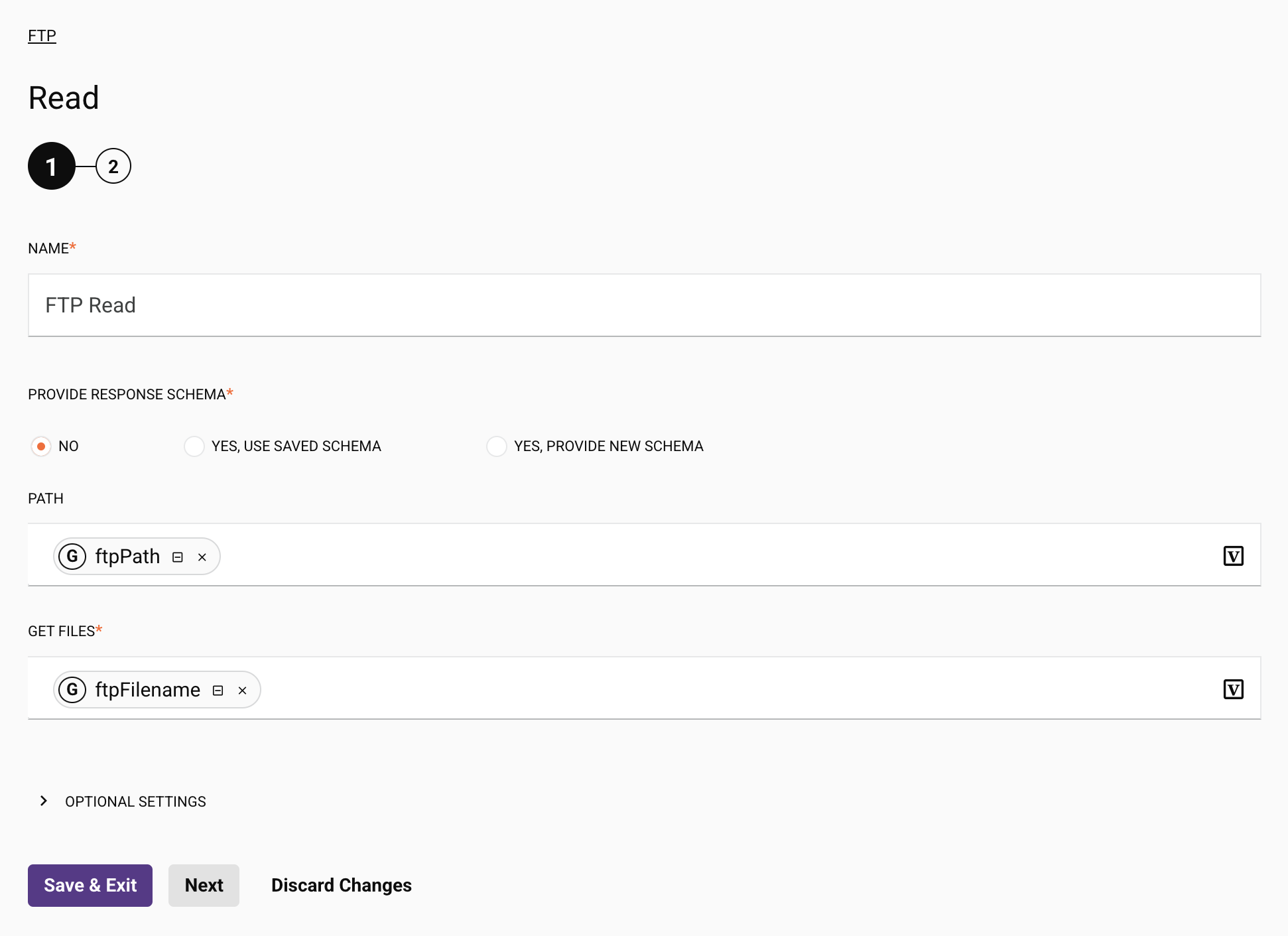Click into the Name input field
This screenshot has width=1288, height=936.
[643, 305]
